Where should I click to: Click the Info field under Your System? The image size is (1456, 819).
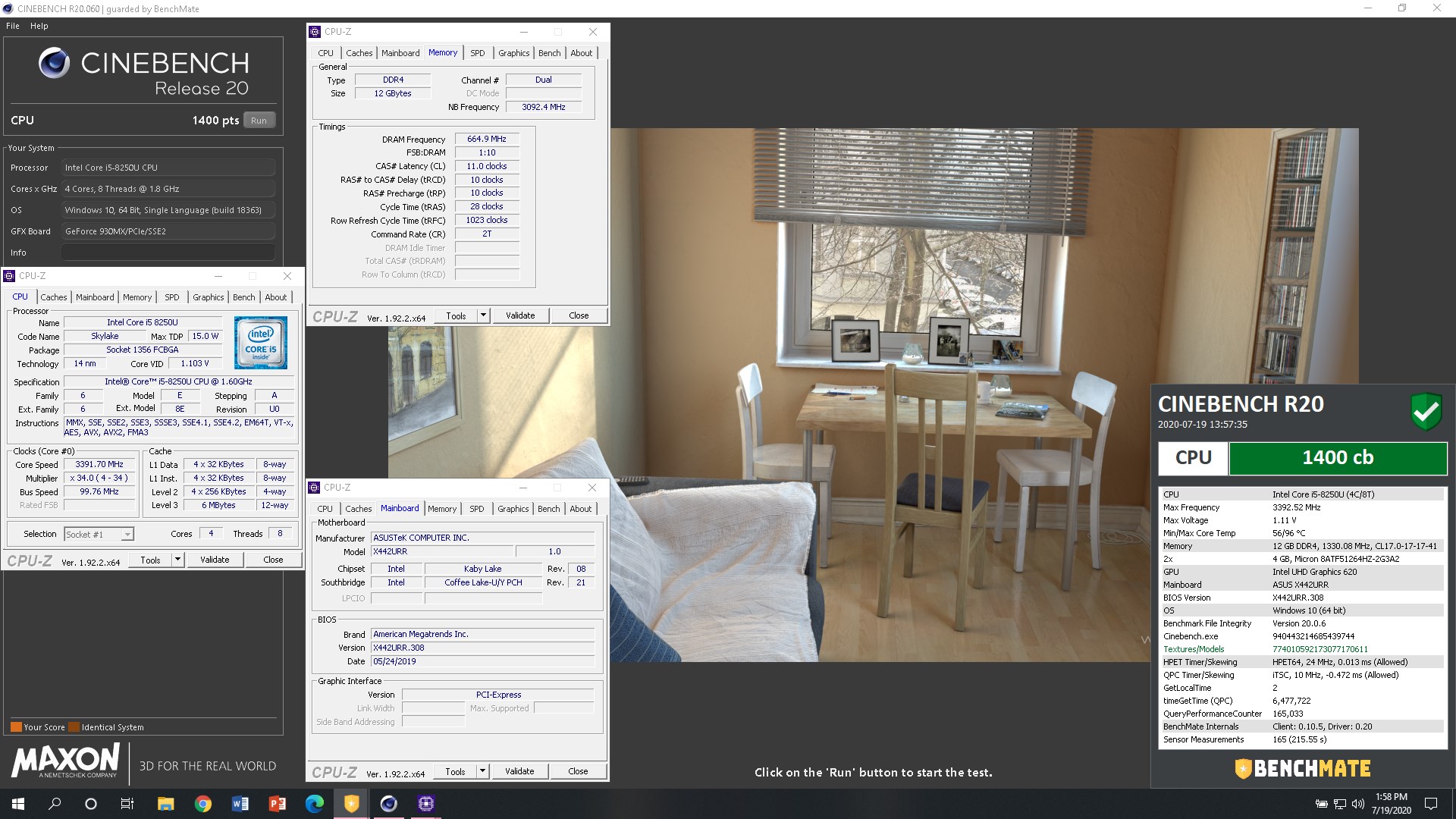(x=168, y=253)
